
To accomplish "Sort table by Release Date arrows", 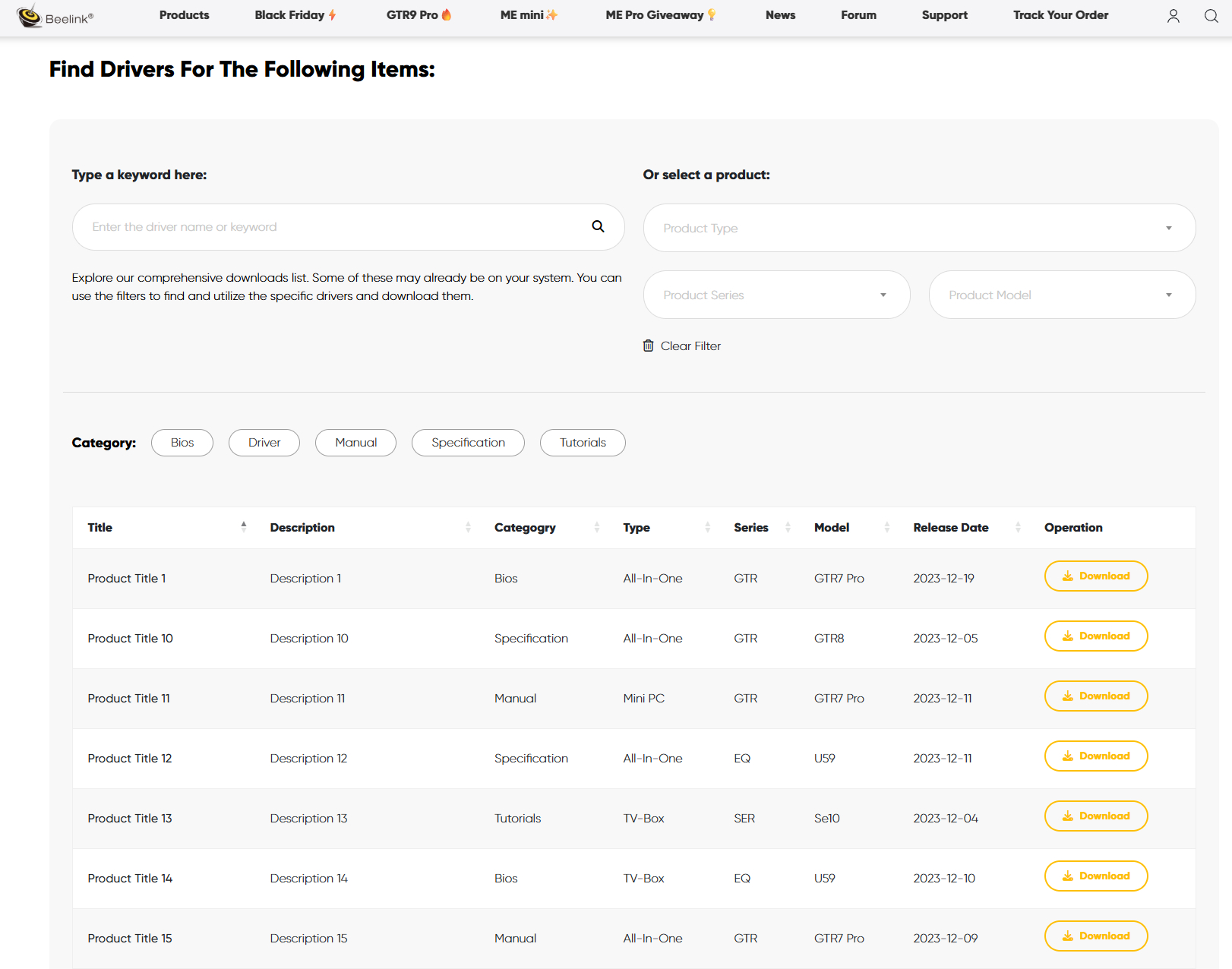I will coord(1018,527).
